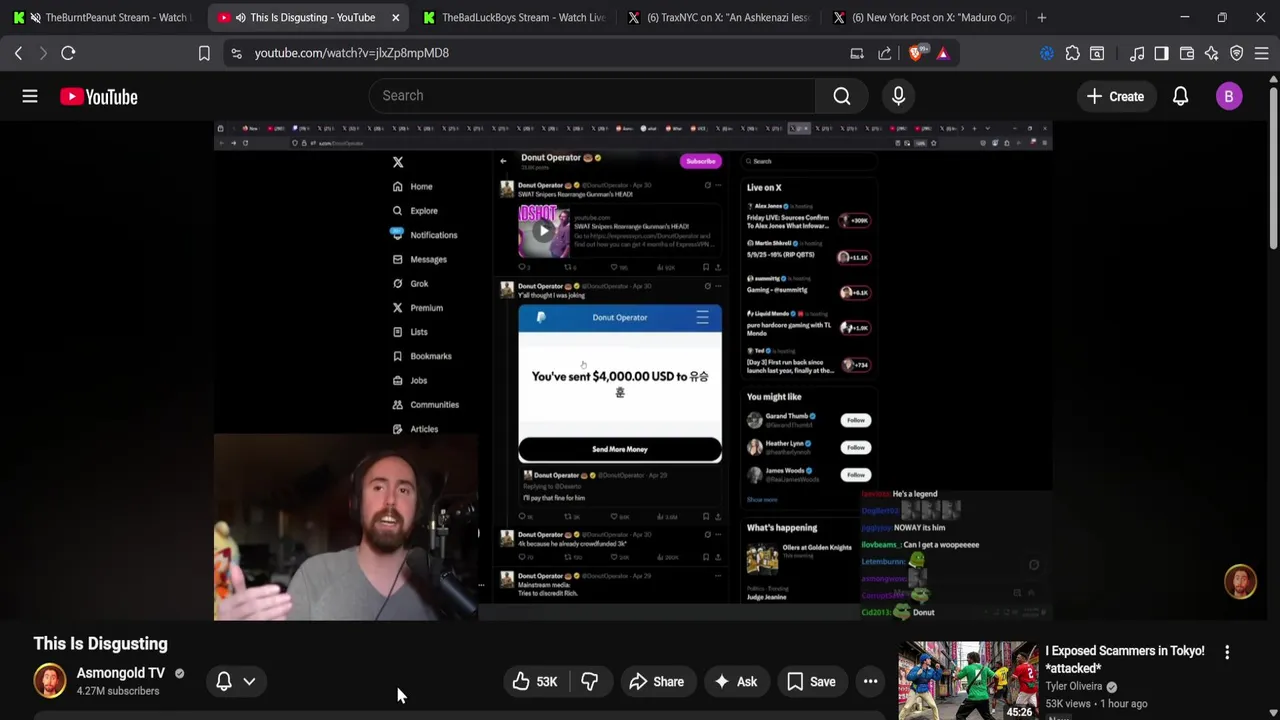Open I Exposed Scammers in Tokyo video title
The width and height of the screenshot is (1280, 720).
coord(1125,659)
